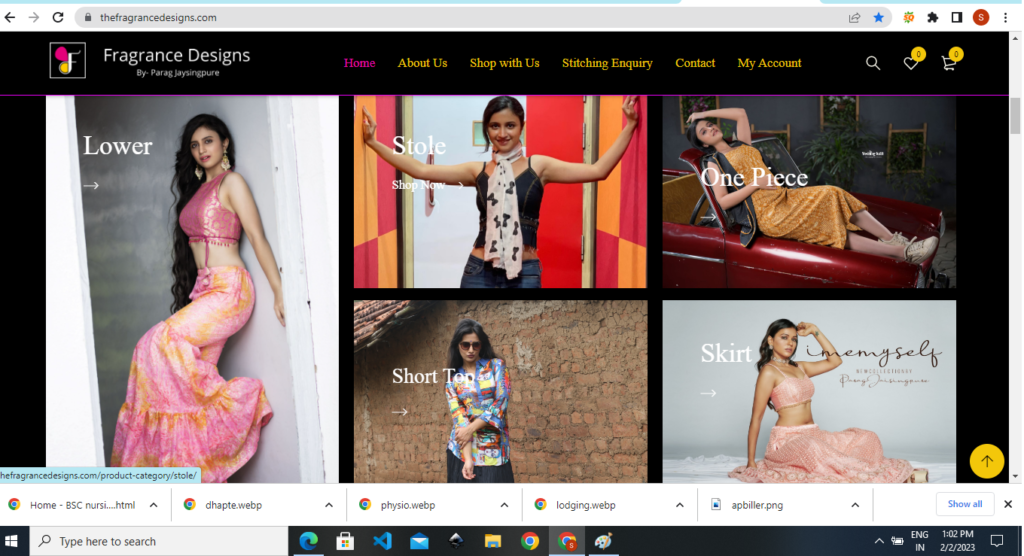
Task: Open the shopping cart icon
Action: point(950,61)
